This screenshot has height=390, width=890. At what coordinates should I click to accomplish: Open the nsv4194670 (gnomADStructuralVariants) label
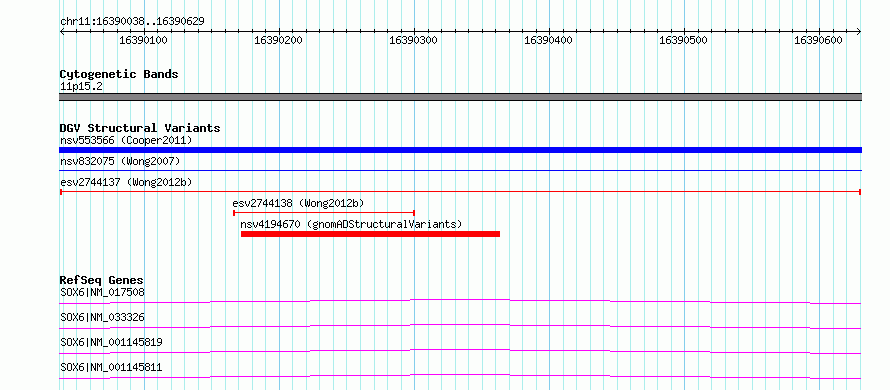coord(351,224)
